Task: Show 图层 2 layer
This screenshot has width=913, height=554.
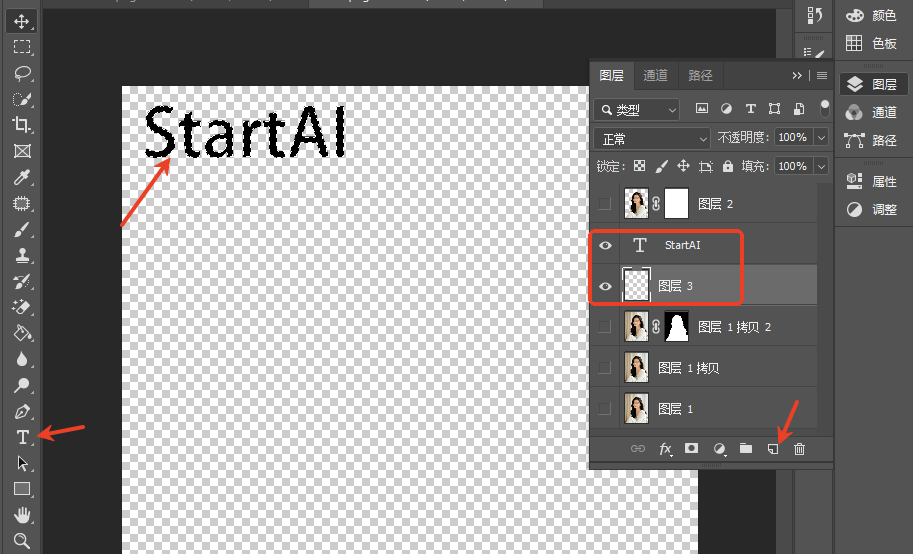Action: tap(605, 203)
